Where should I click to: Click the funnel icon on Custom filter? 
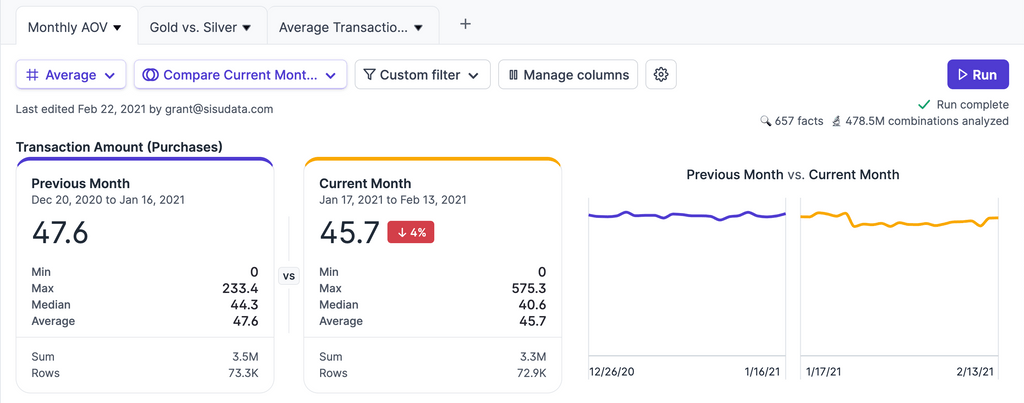(x=369, y=75)
